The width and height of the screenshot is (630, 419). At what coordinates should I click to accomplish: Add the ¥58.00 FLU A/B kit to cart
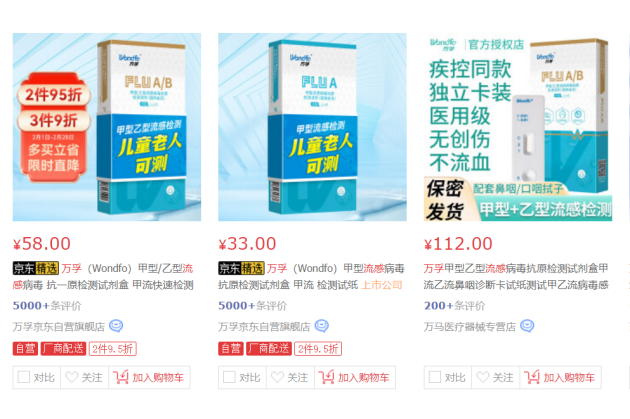(x=149, y=377)
